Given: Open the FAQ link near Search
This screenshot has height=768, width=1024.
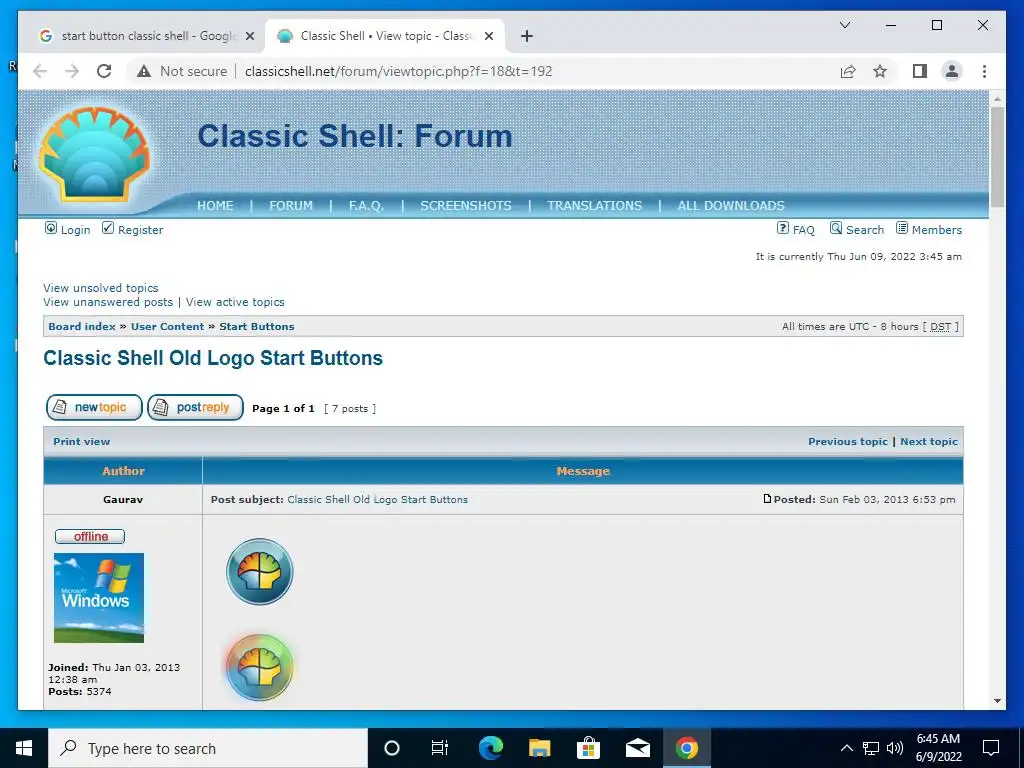Looking at the screenshot, I should tap(795, 229).
